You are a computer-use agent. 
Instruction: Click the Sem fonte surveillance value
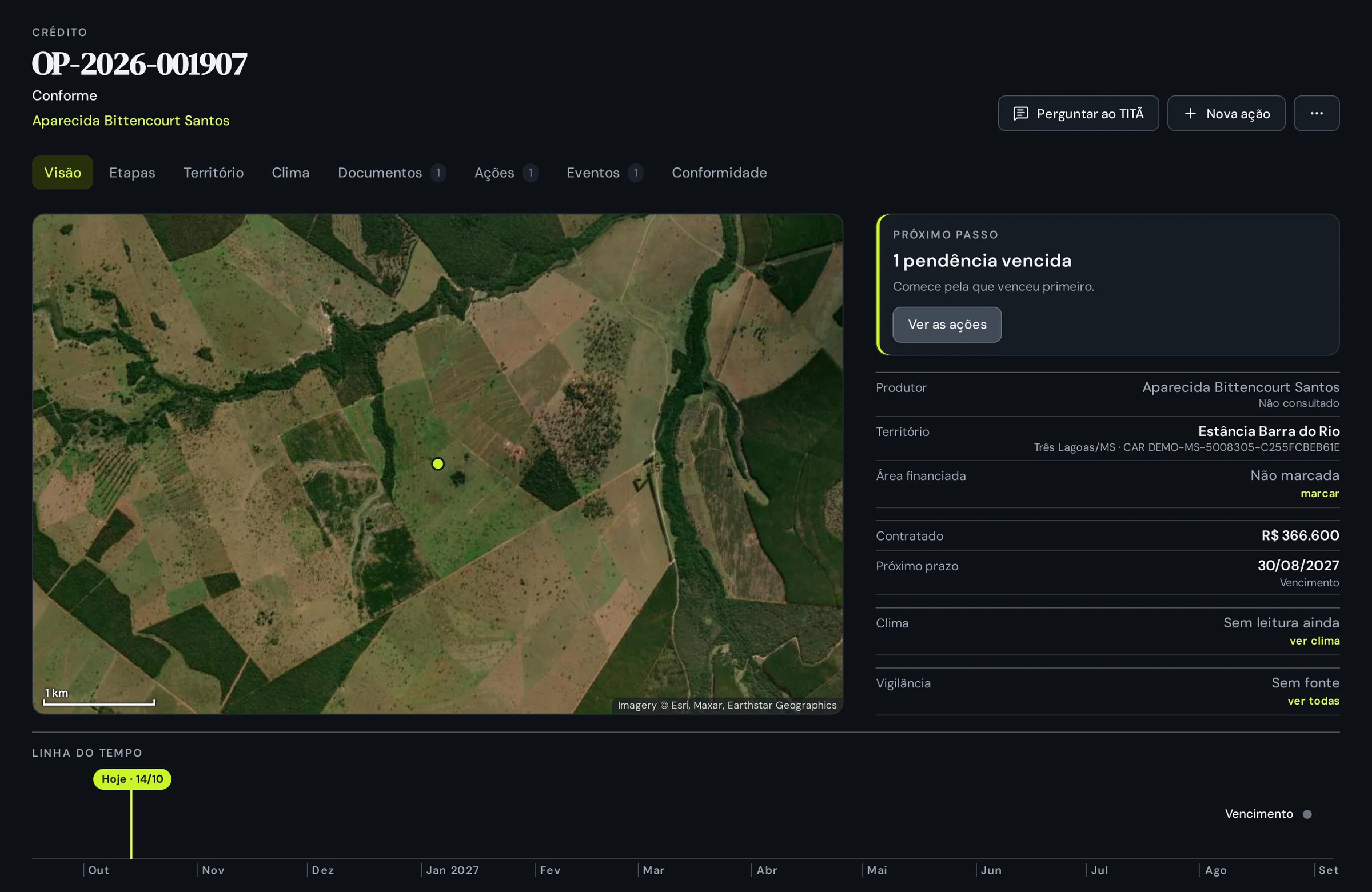[x=1305, y=683]
